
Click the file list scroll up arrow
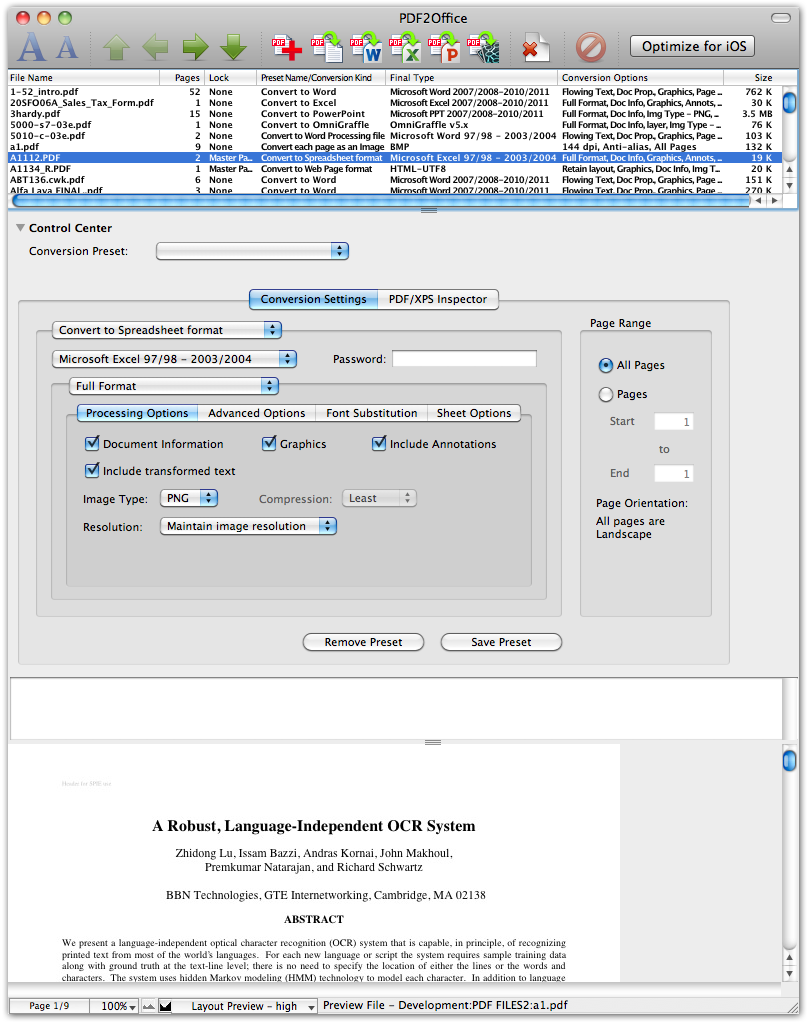point(790,169)
